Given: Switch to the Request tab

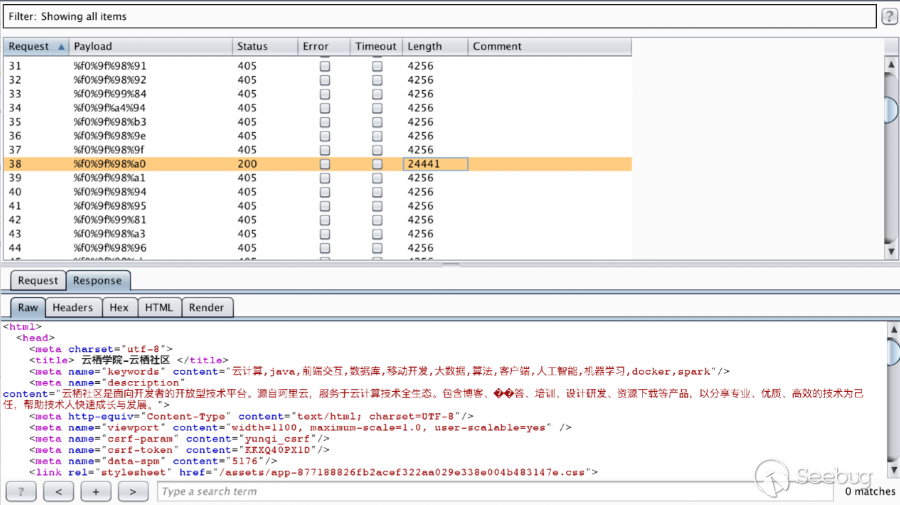Looking at the screenshot, I should coord(38,281).
